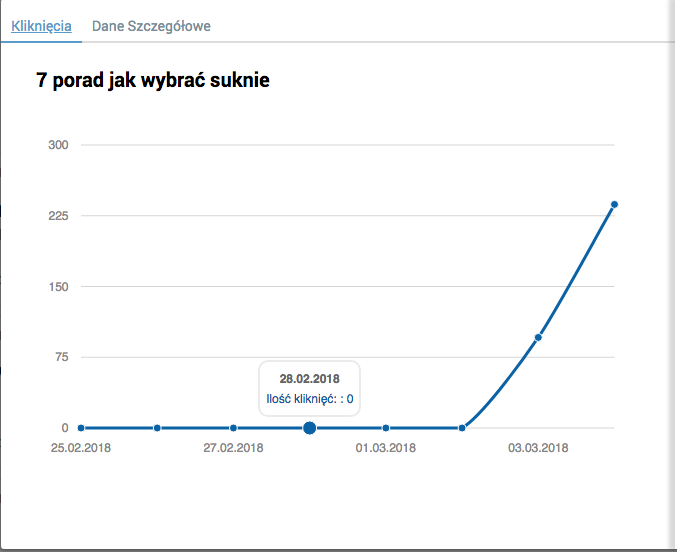Viewport: 677px width, 552px height.
Task: Click the 01.03.2018 chart data point
Action: [x=386, y=428]
